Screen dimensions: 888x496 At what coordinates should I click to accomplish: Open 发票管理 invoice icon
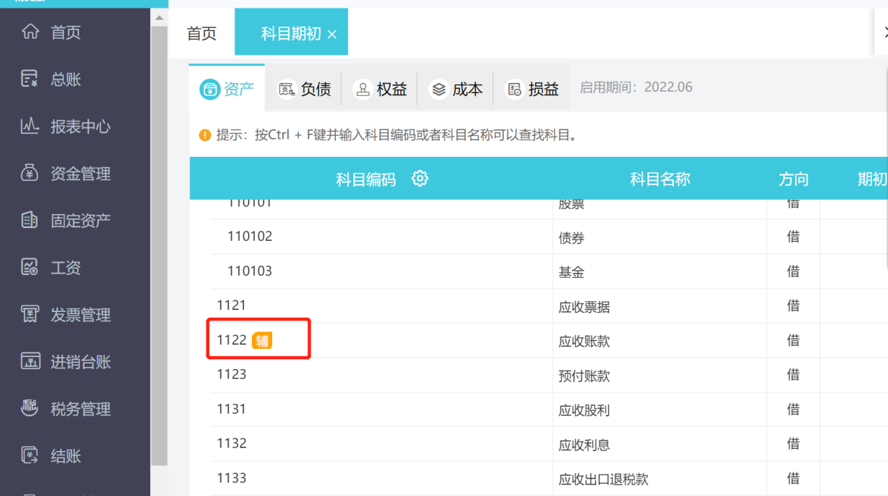tap(30, 315)
